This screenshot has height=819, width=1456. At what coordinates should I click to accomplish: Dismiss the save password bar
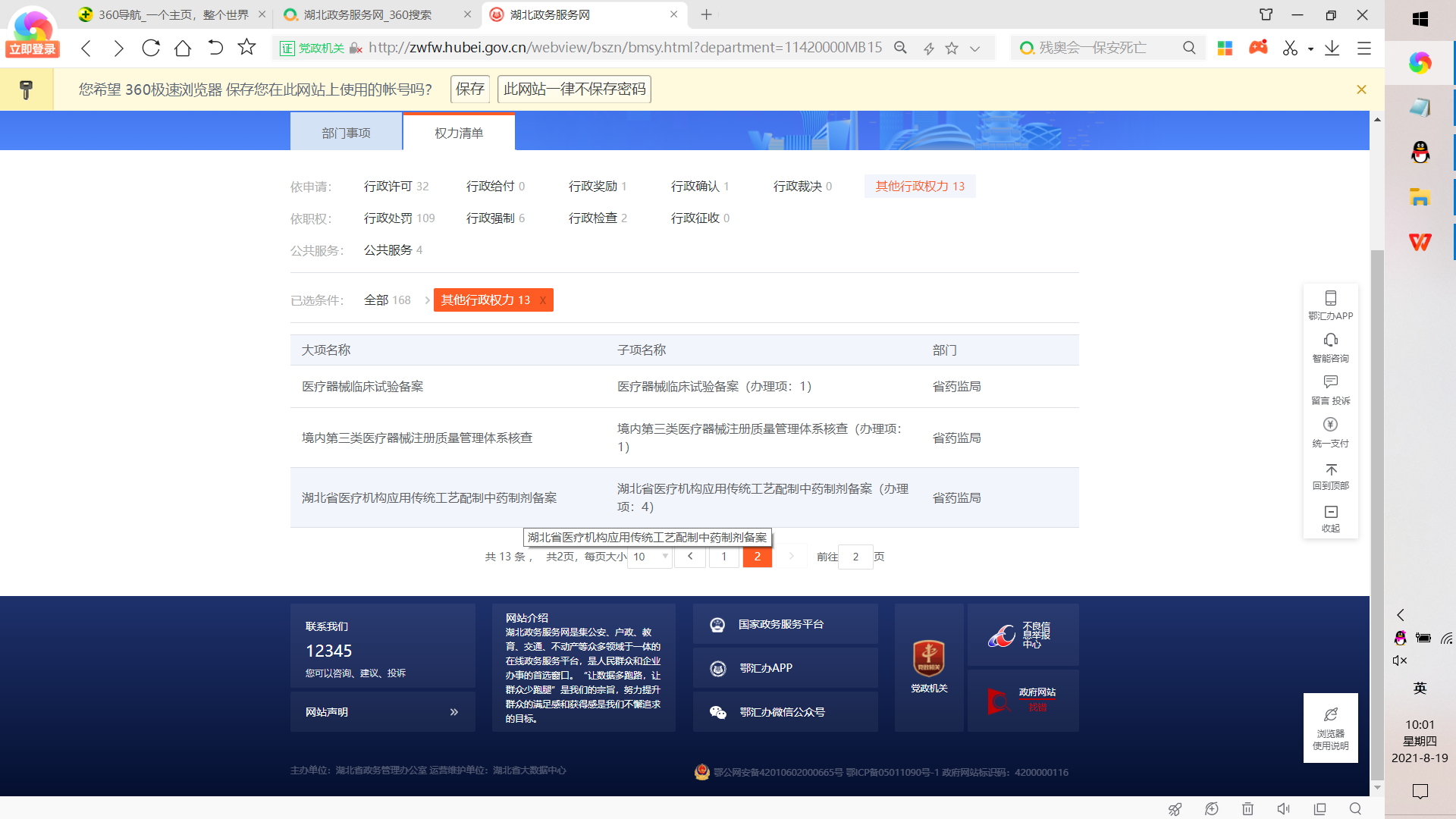[1361, 89]
